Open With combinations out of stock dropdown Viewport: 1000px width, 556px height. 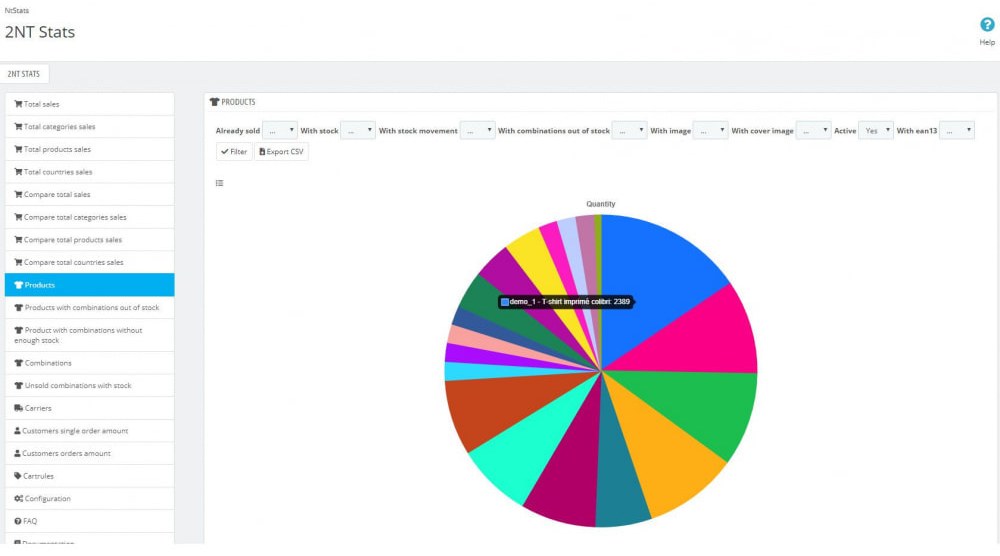coord(629,130)
